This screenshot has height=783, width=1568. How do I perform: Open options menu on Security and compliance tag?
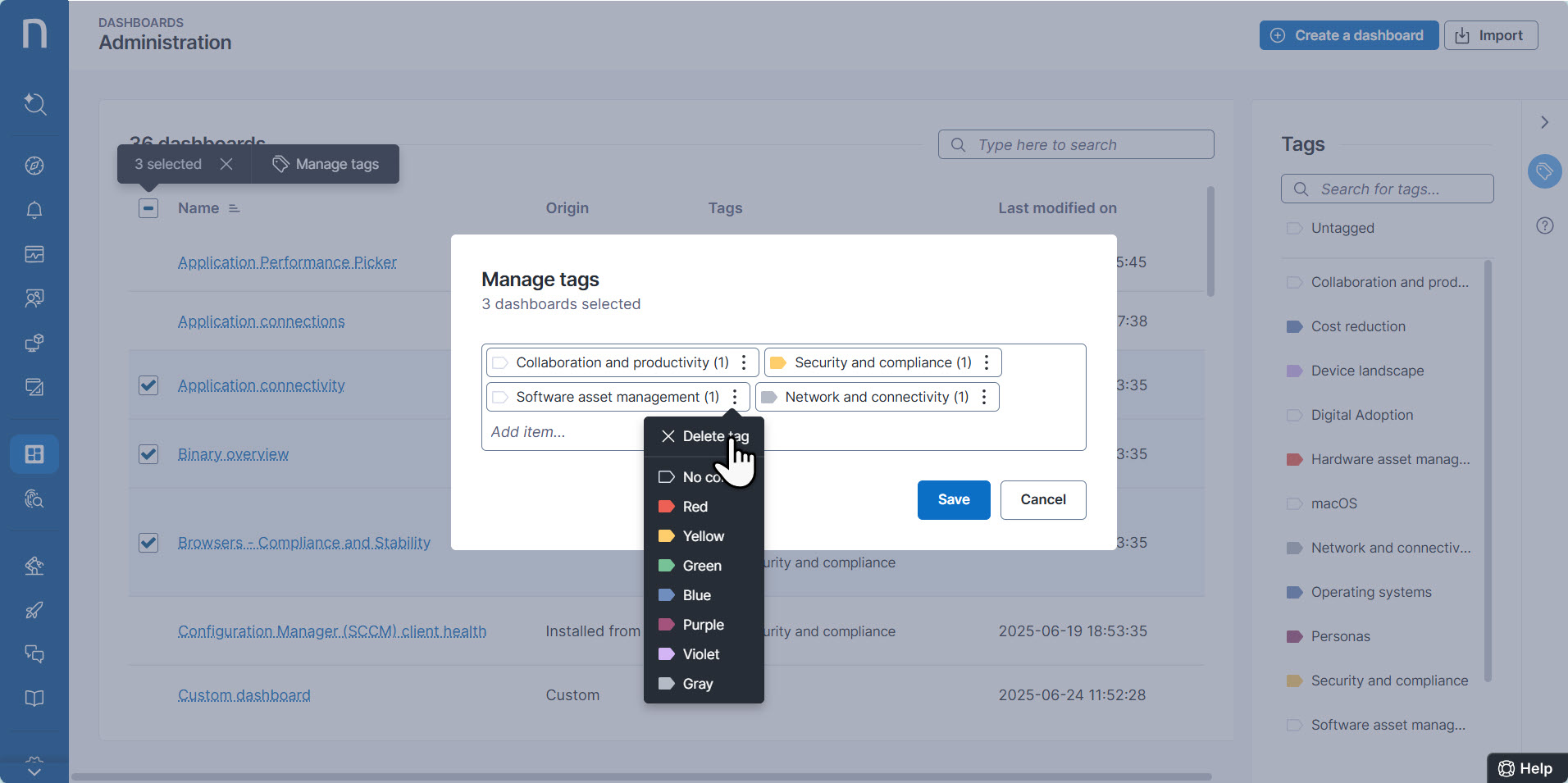point(987,362)
